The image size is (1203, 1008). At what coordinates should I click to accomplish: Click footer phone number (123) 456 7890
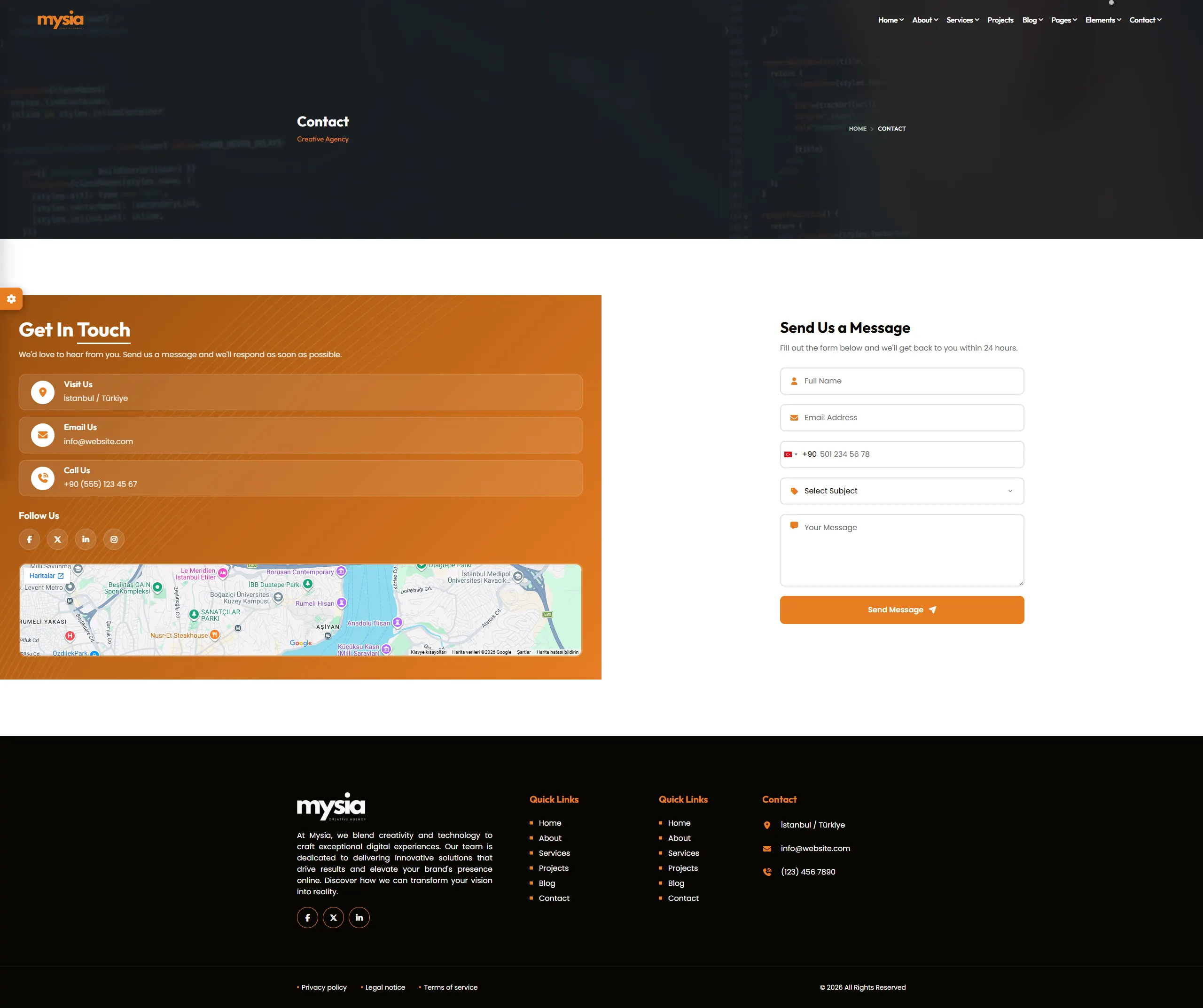pos(808,872)
